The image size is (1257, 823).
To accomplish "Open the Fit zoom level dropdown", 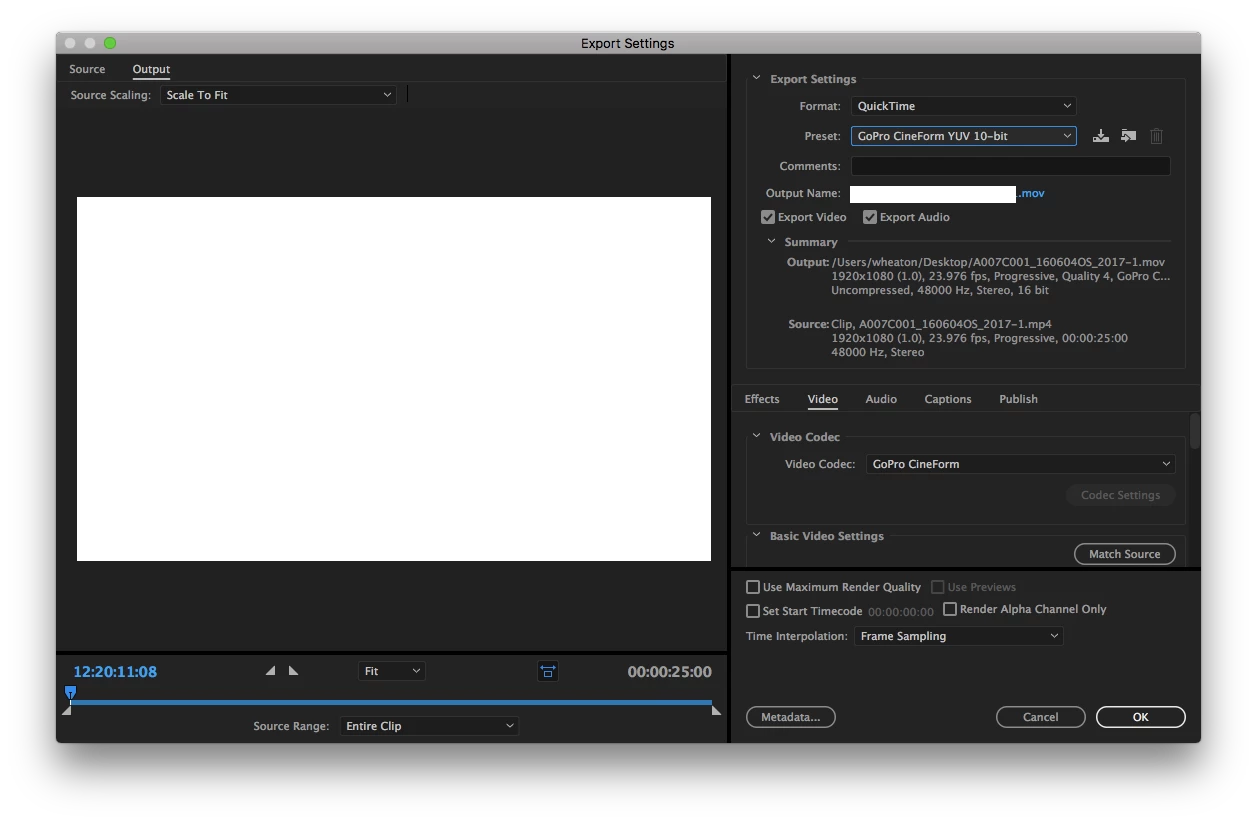I will [x=392, y=671].
